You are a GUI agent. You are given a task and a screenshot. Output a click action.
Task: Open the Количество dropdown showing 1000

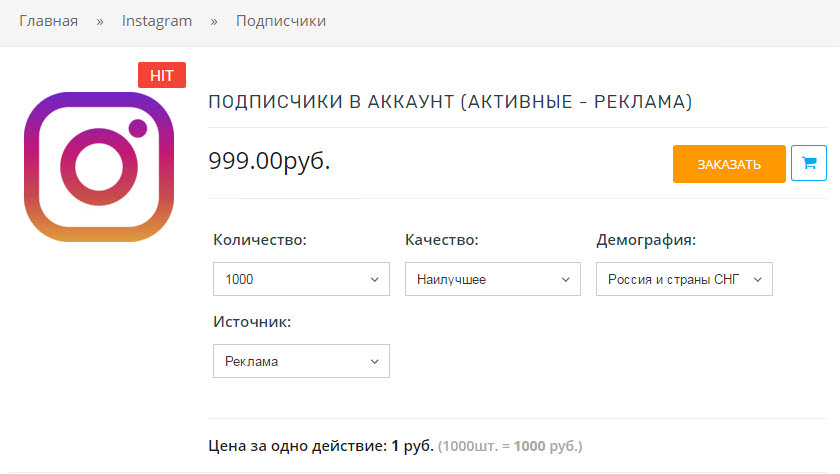(301, 279)
